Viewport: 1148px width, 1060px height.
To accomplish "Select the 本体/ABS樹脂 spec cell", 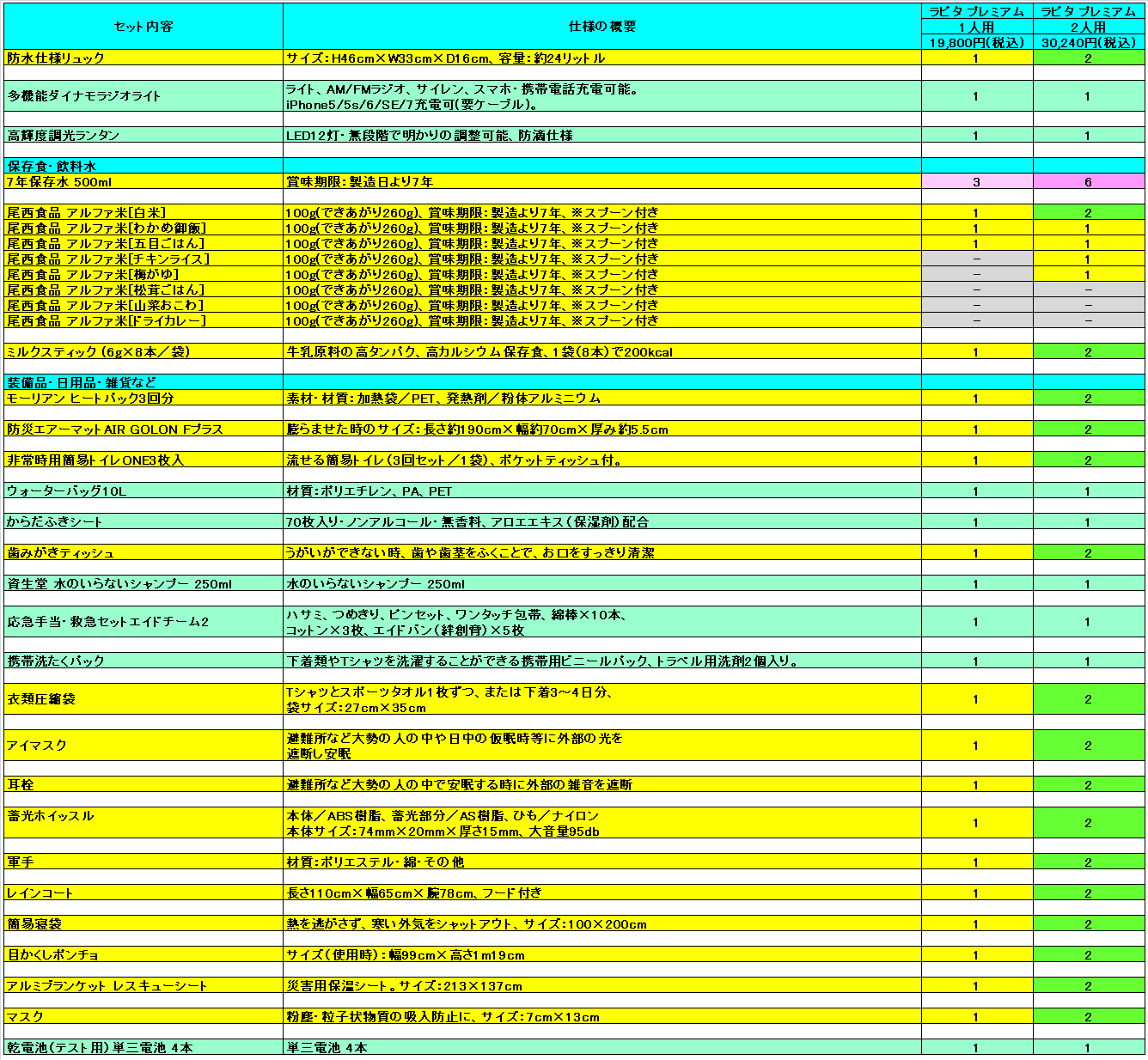I will tap(602, 823).
